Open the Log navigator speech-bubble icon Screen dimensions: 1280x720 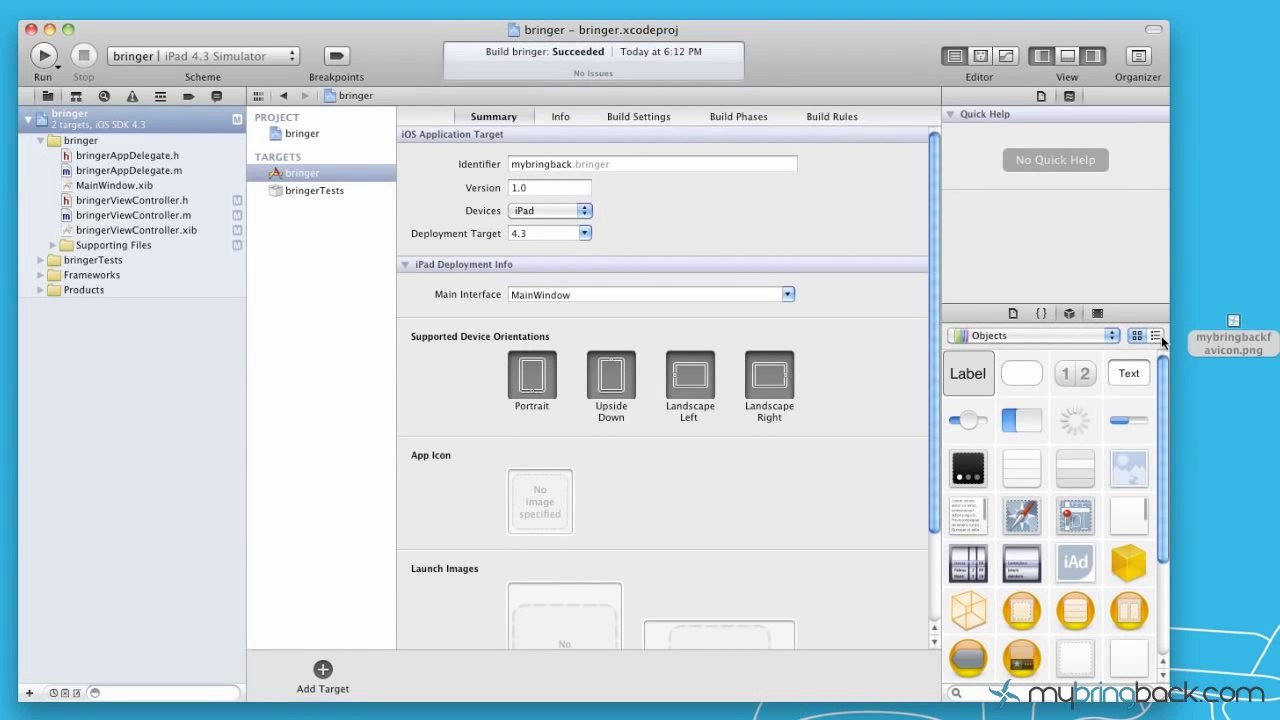pyautogui.click(x=216, y=96)
